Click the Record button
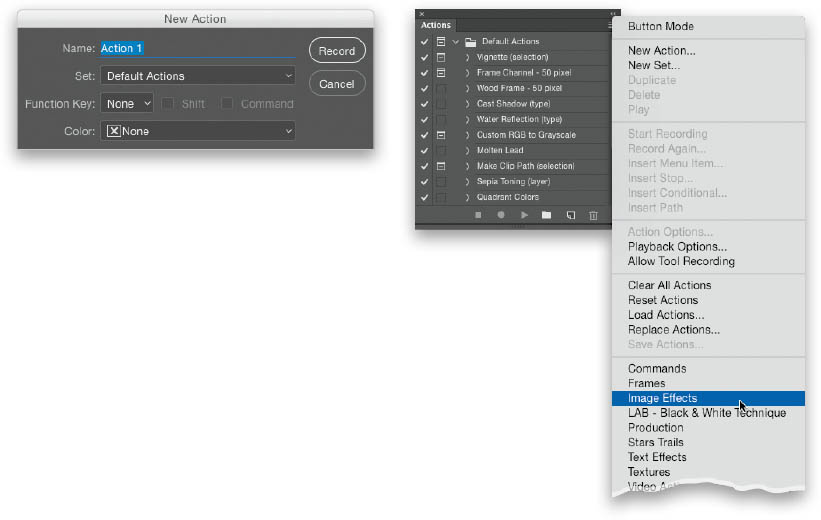The height and width of the screenshot is (520, 821). [337, 51]
